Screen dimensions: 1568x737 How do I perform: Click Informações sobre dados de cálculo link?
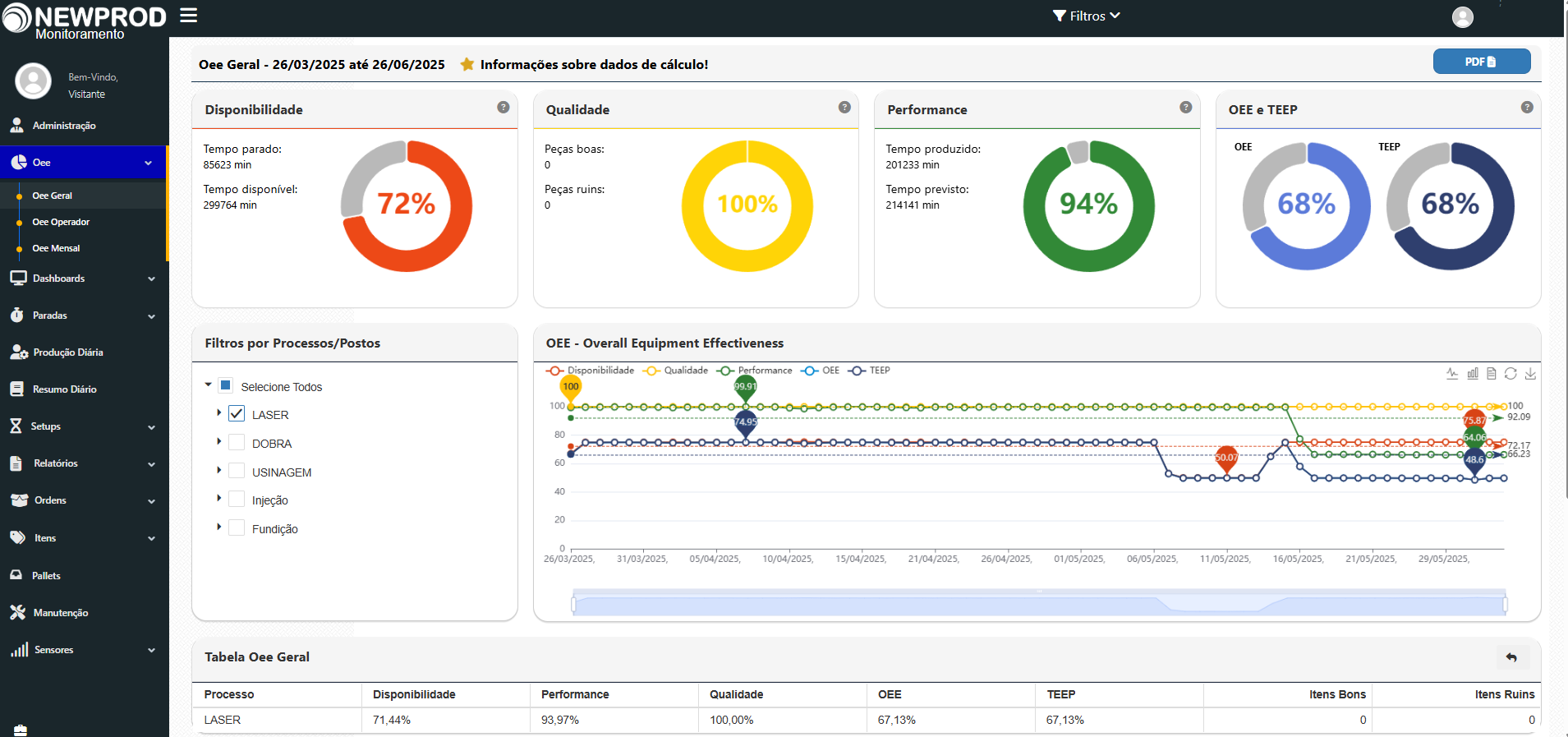(593, 64)
